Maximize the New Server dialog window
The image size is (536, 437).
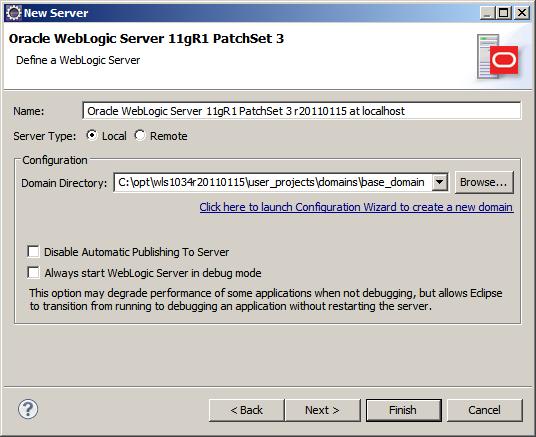coord(504,13)
